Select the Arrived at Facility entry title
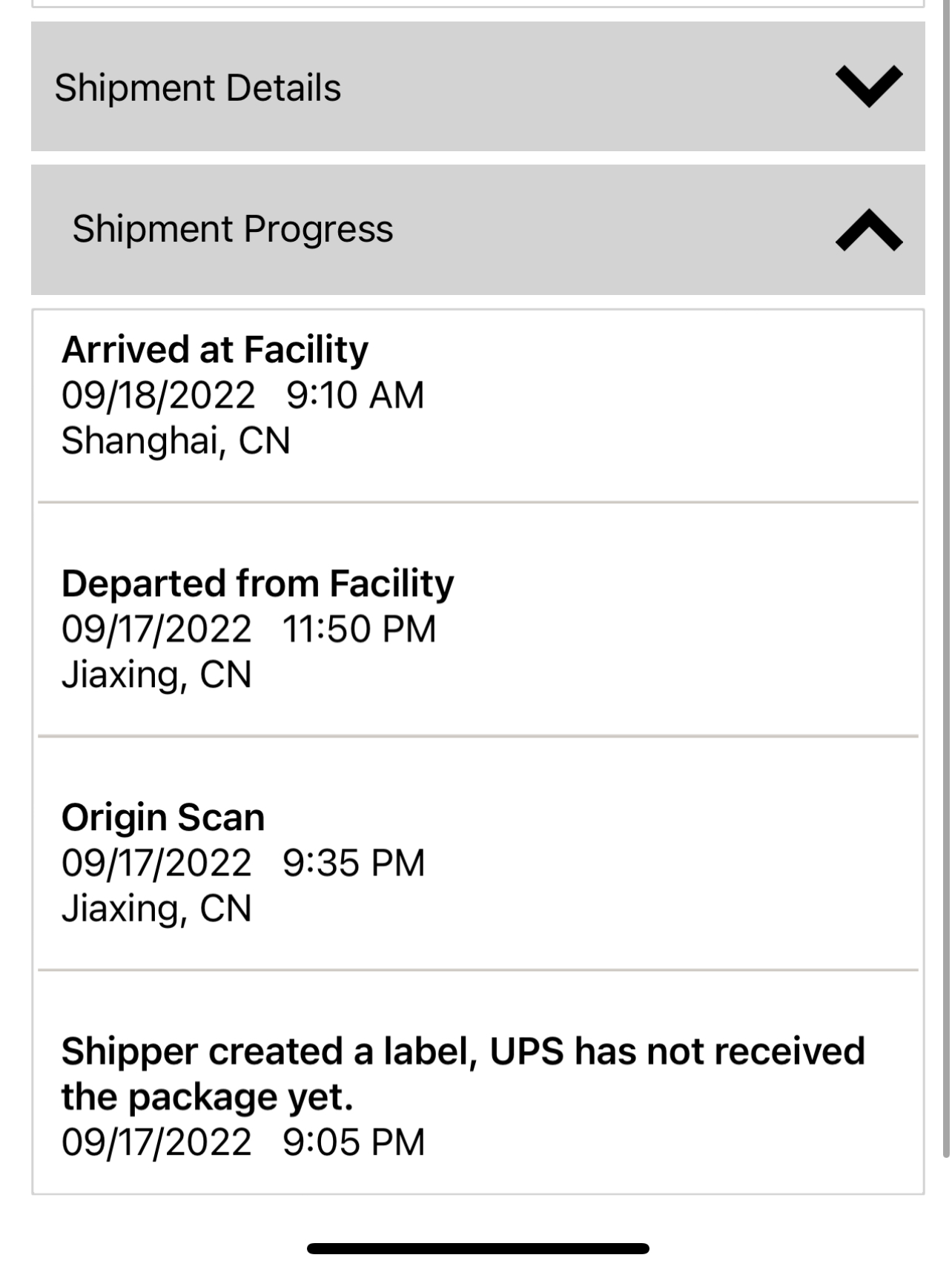 pos(214,349)
